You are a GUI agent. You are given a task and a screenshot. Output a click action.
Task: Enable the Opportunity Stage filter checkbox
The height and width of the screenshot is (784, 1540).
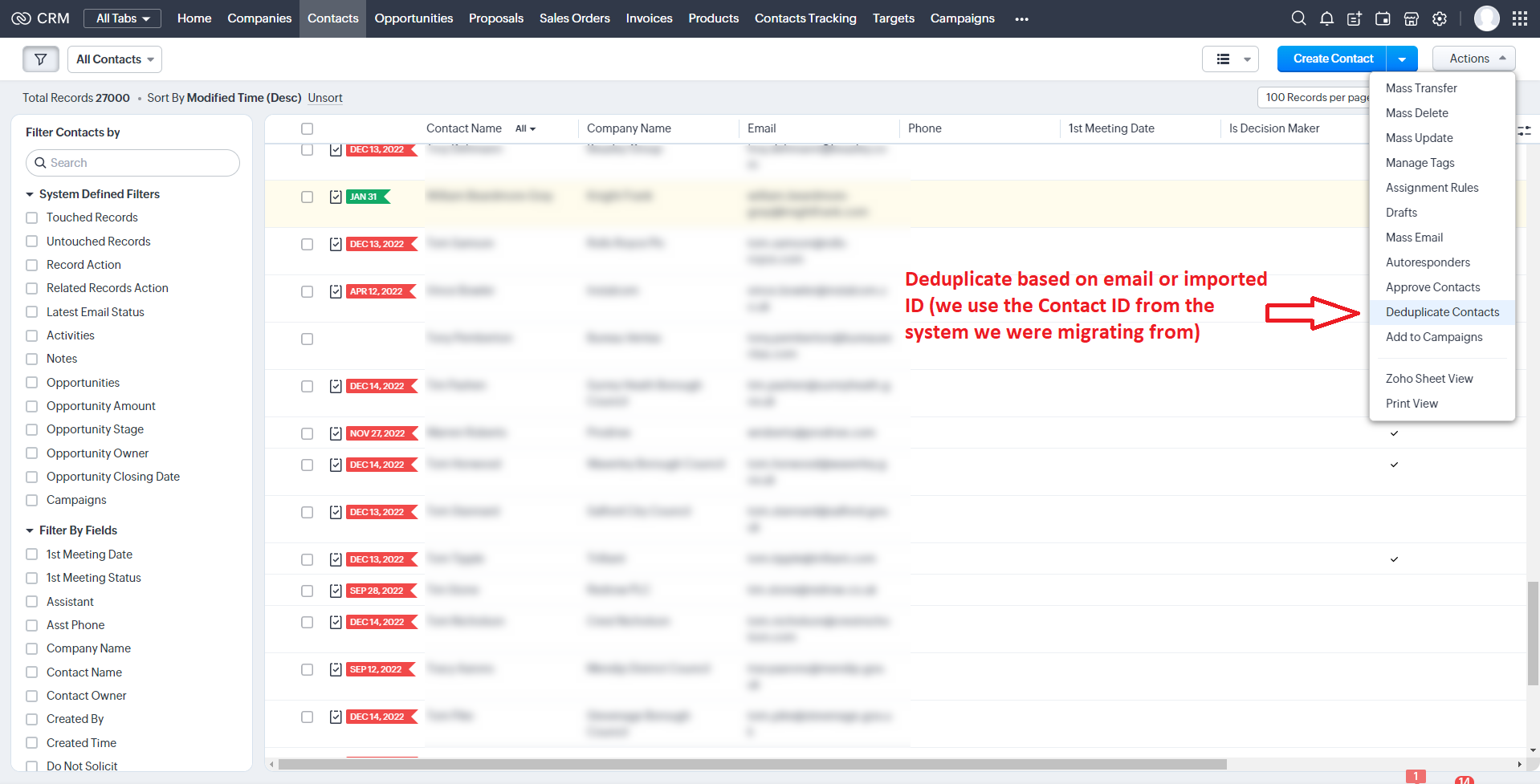pos(32,429)
